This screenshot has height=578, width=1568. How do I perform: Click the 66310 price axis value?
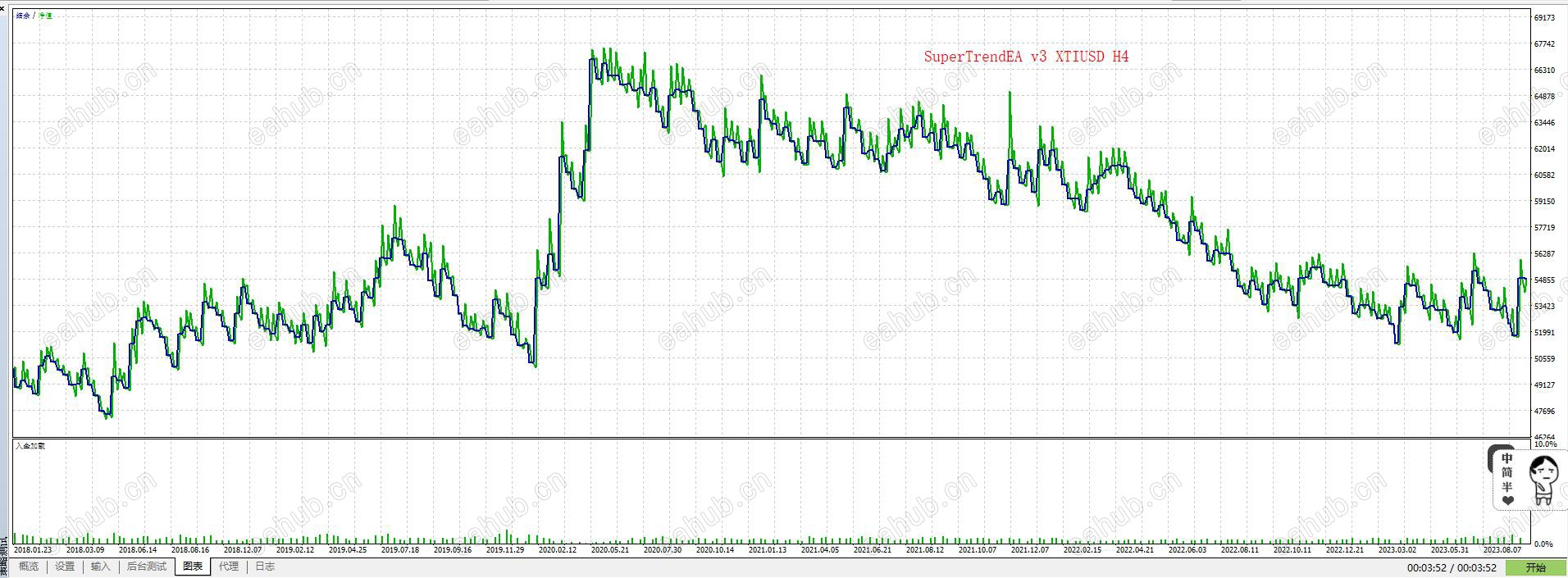1544,70
